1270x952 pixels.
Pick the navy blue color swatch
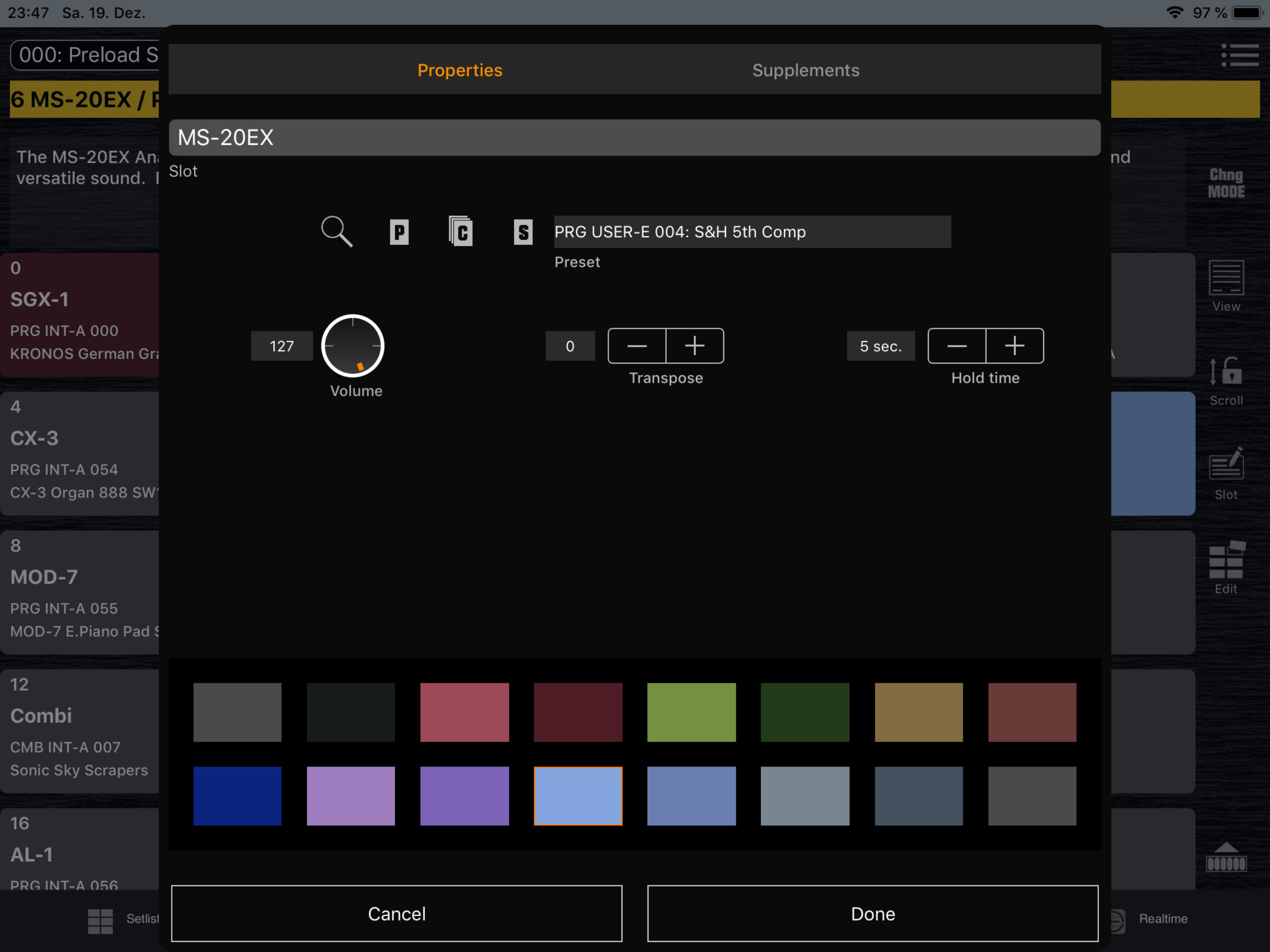pyautogui.click(x=237, y=796)
